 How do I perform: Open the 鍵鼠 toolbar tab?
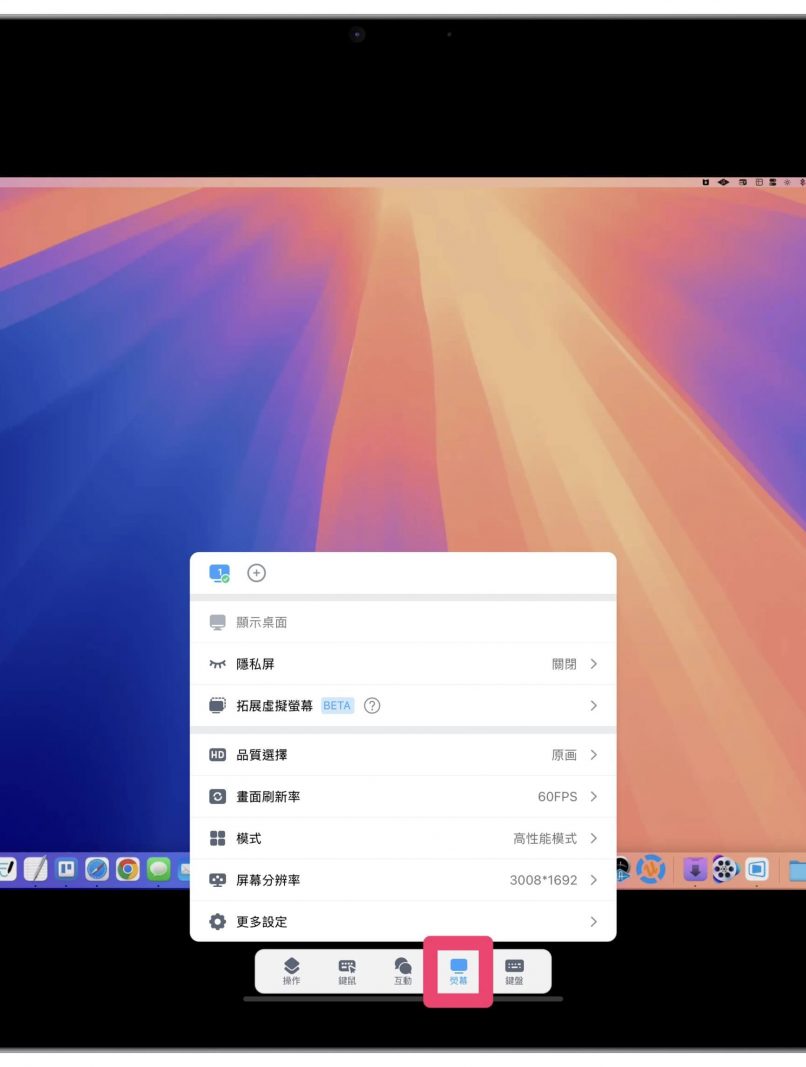pos(347,970)
